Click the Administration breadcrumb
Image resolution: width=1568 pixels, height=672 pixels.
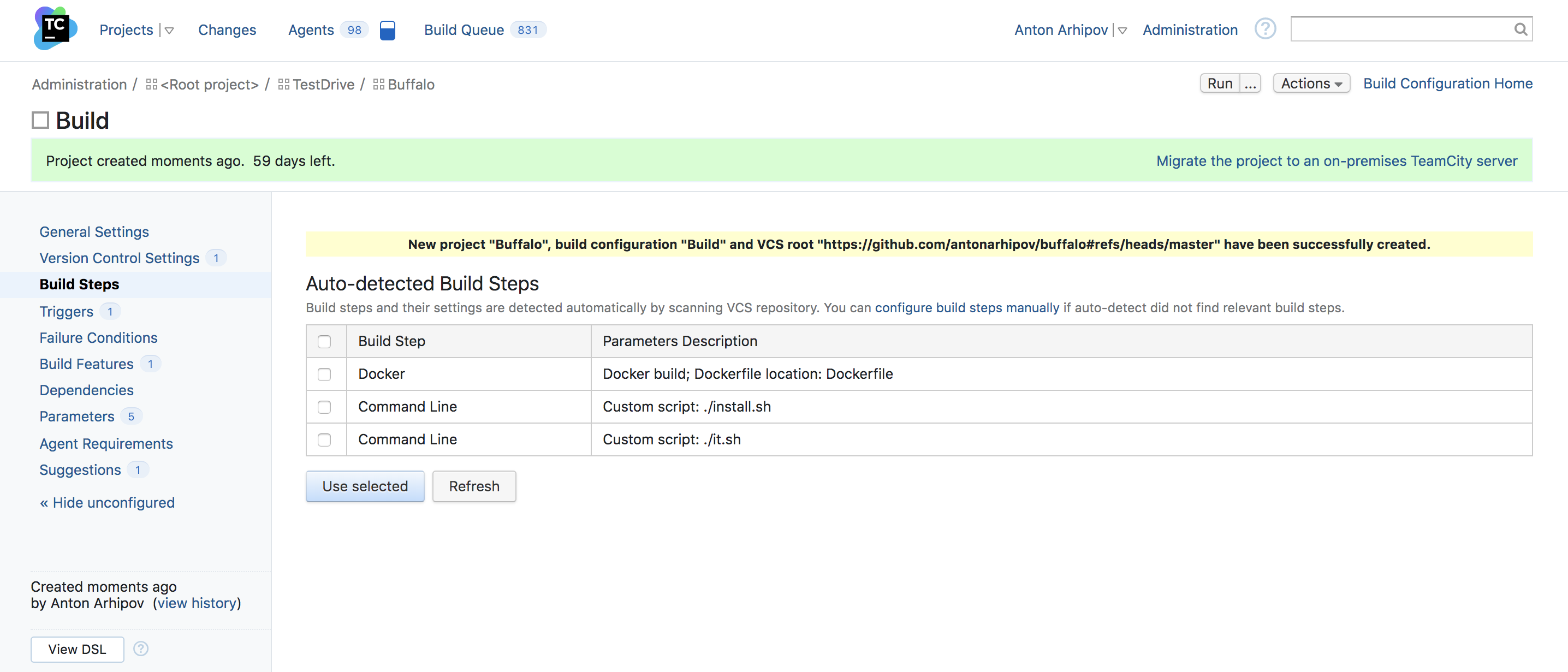79,84
